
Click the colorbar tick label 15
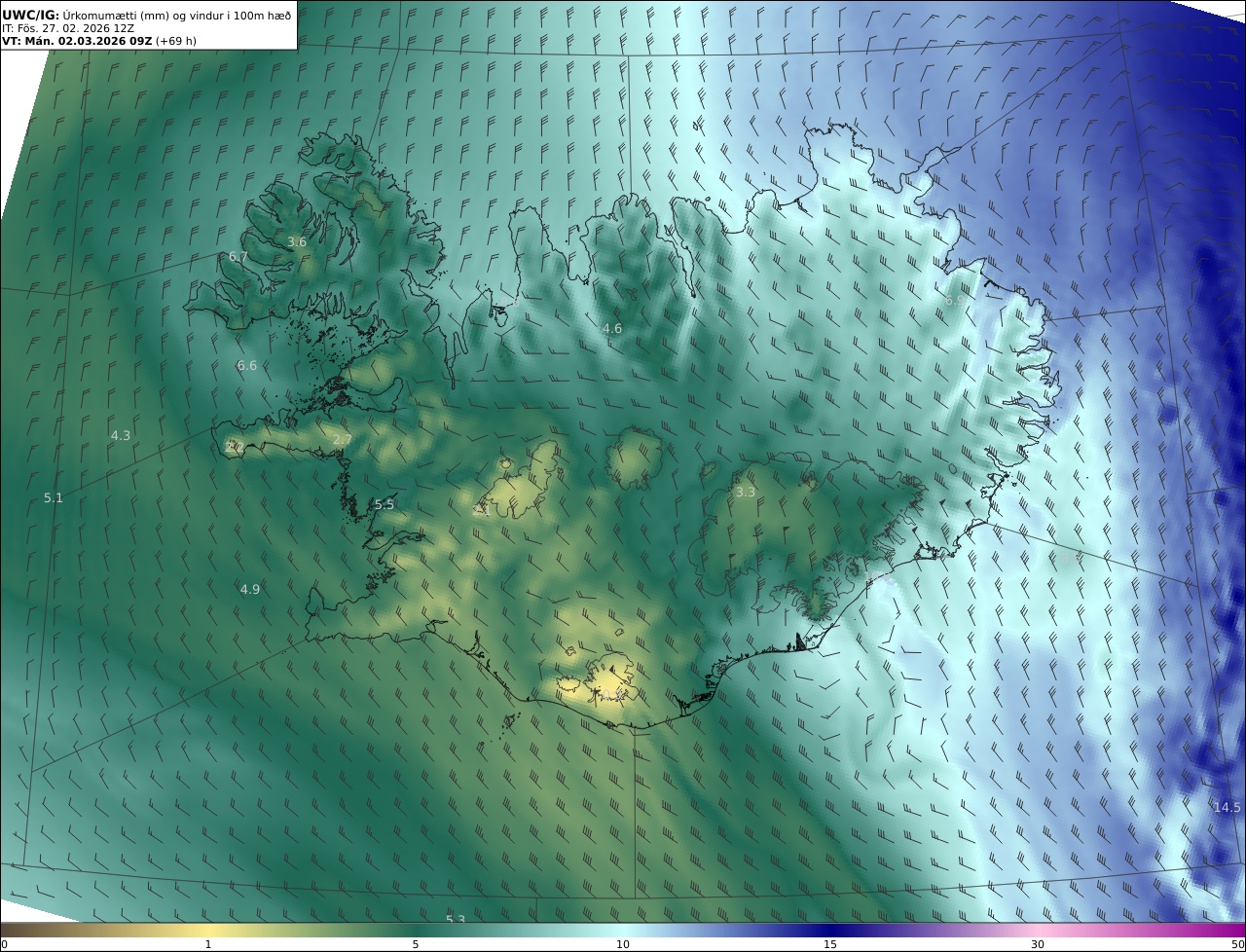click(830, 944)
